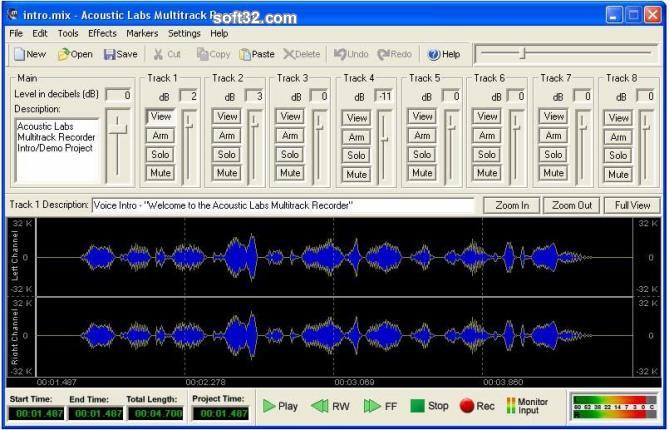Screen dimensions: 669x430
Task: Click the Zoom In button
Action: click(512, 205)
